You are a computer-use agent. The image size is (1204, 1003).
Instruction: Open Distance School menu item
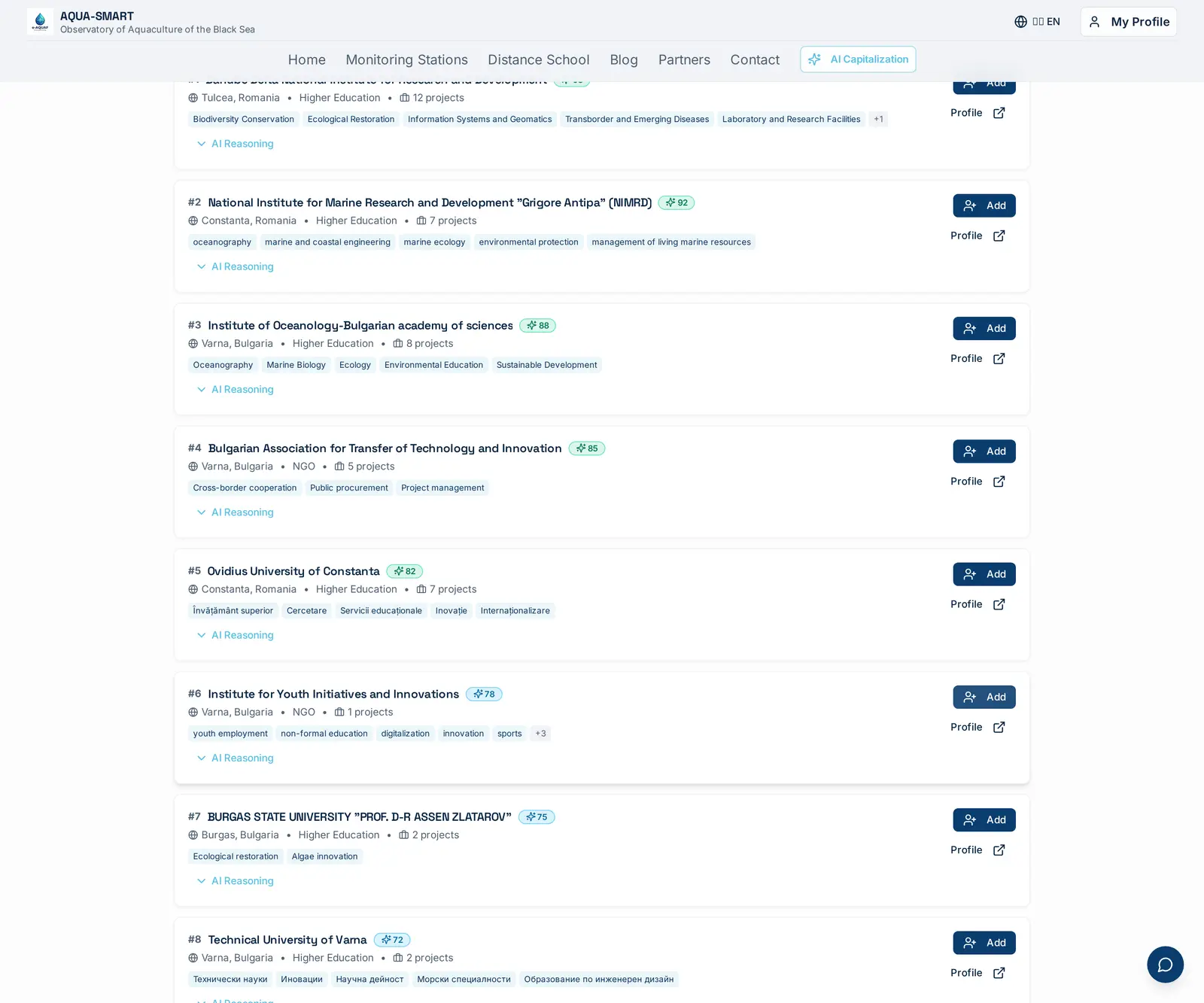pyautogui.click(x=539, y=59)
